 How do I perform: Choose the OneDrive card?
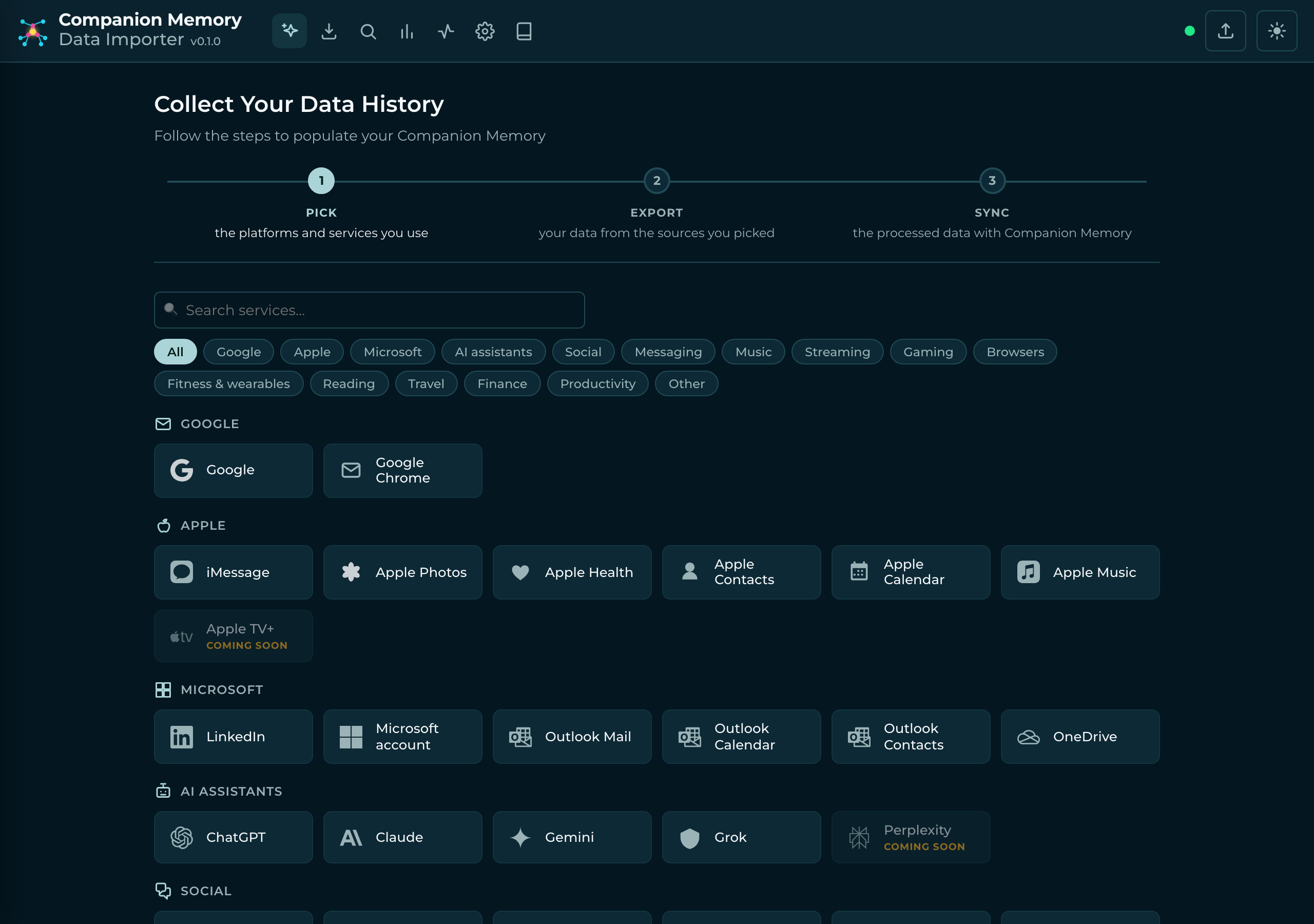click(x=1080, y=737)
